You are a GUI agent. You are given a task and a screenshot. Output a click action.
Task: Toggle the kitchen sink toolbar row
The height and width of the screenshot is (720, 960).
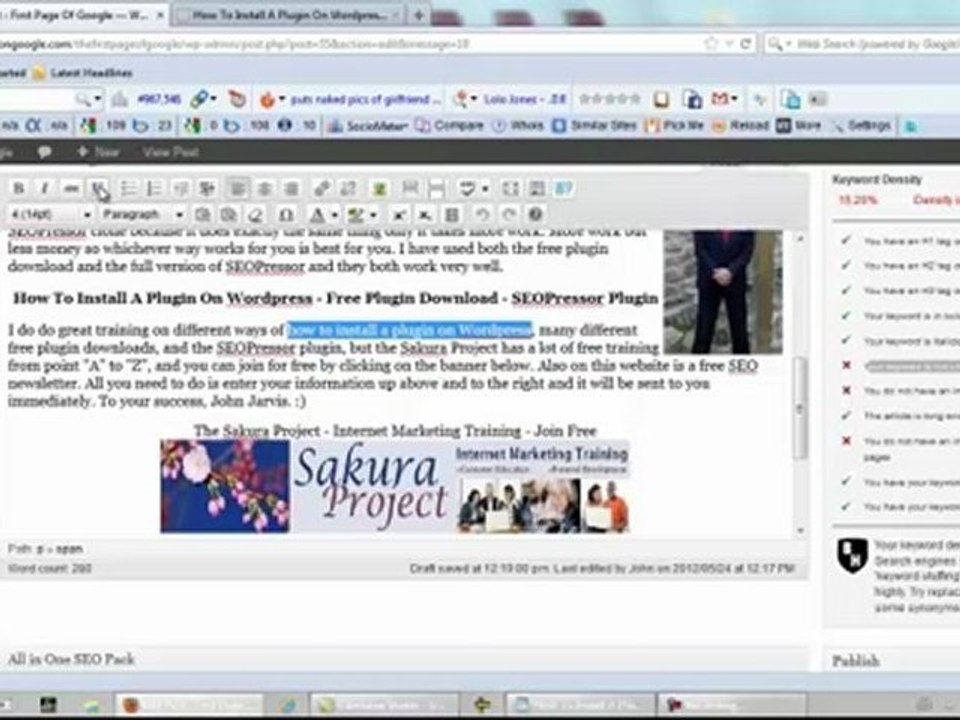click(537, 189)
